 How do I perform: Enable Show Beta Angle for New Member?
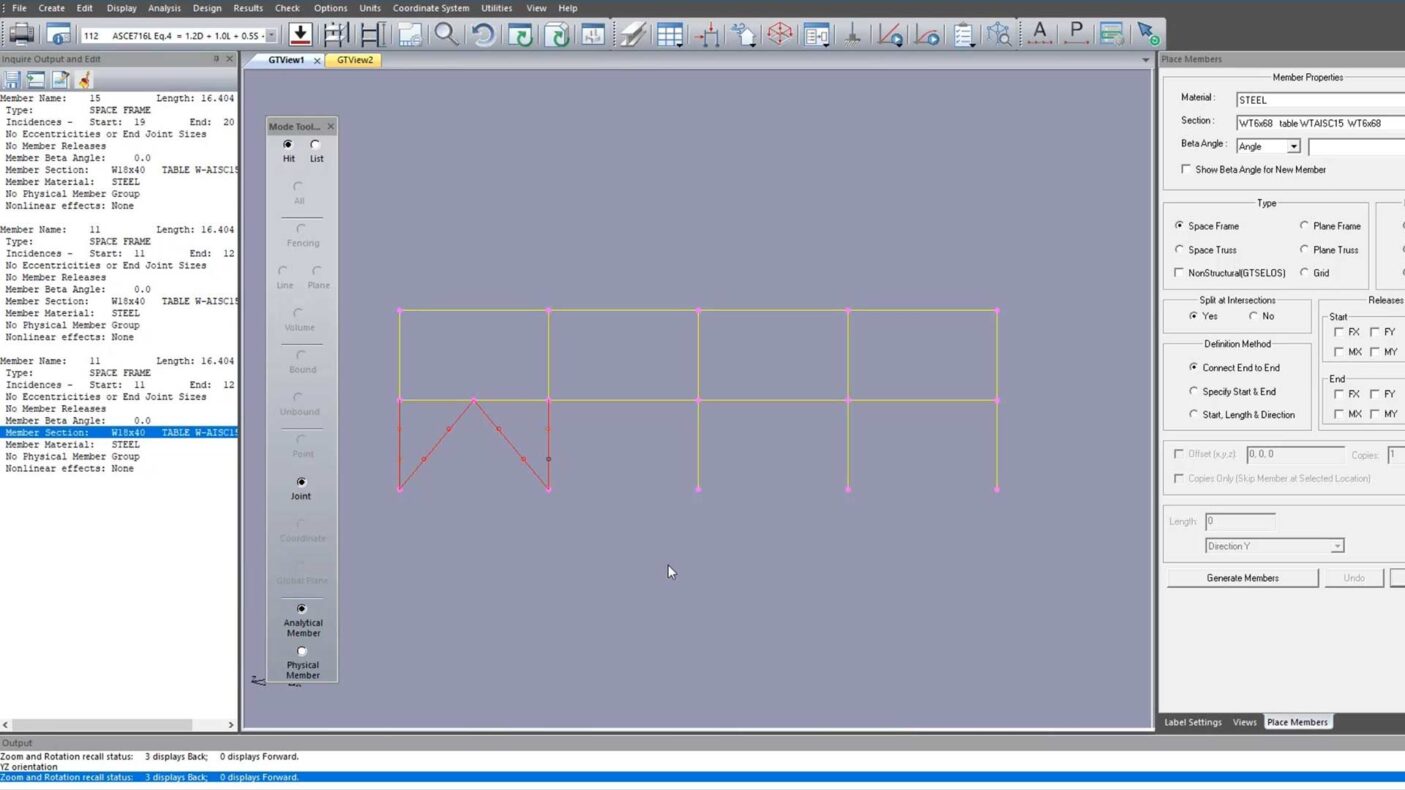tap(1186, 170)
